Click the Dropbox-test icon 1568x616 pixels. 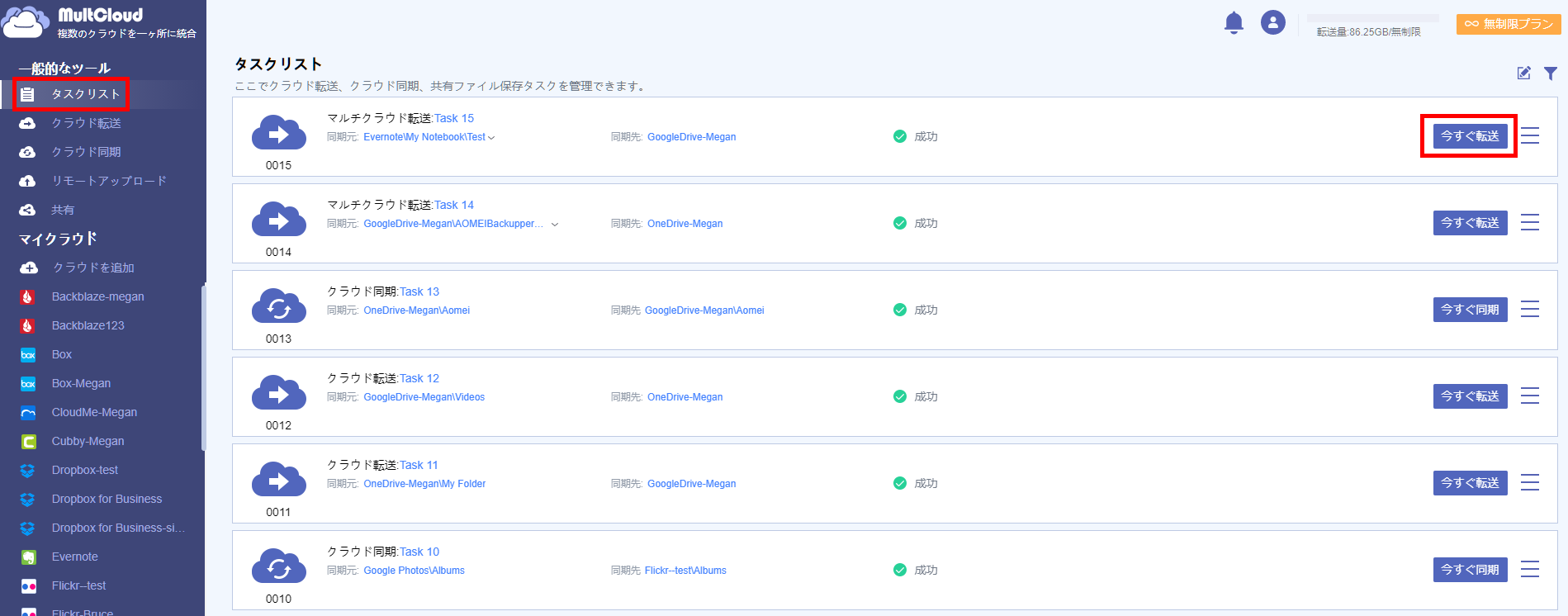tap(28, 471)
